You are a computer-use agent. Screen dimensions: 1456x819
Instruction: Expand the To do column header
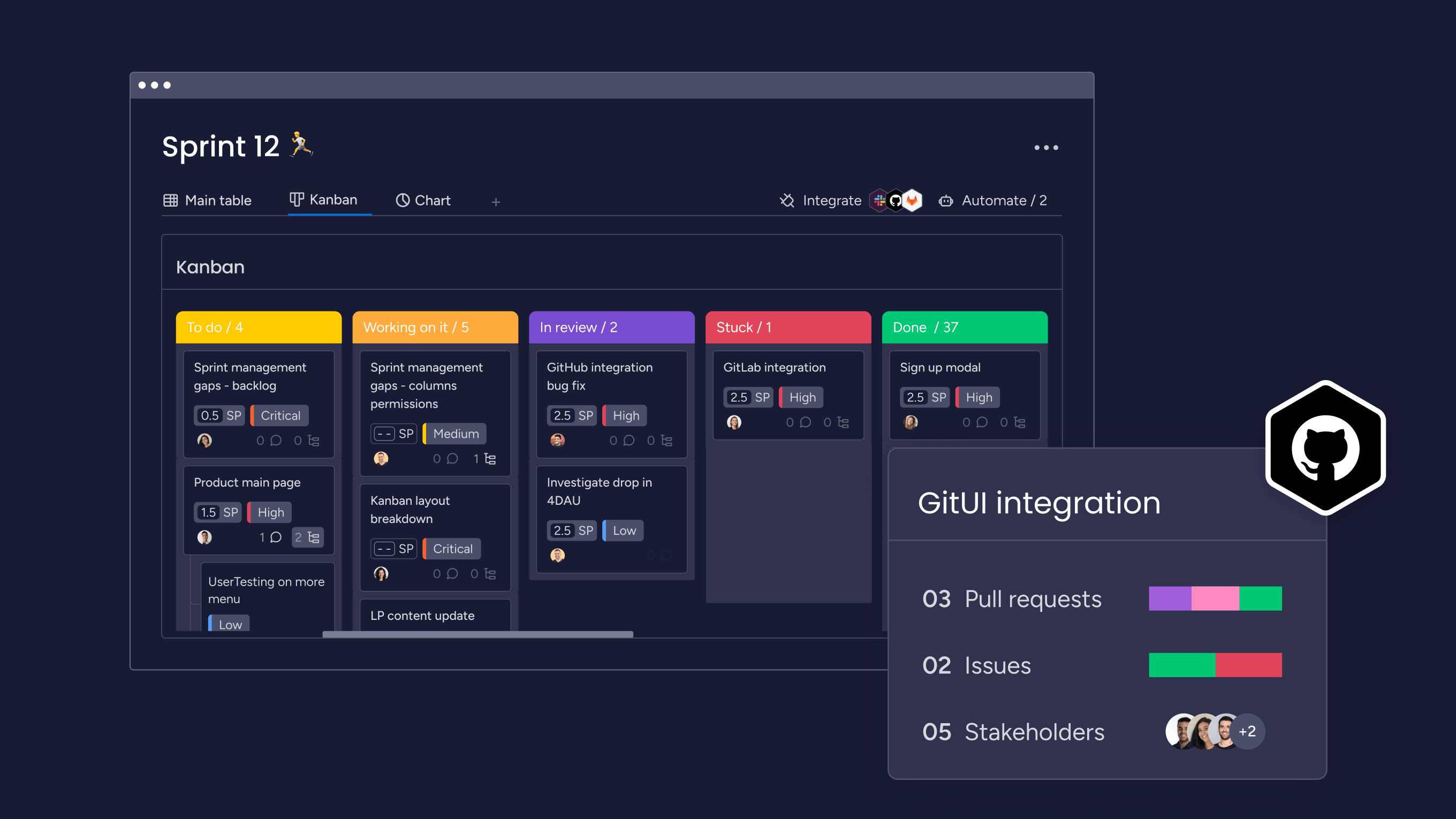click(x=258, y=327)
